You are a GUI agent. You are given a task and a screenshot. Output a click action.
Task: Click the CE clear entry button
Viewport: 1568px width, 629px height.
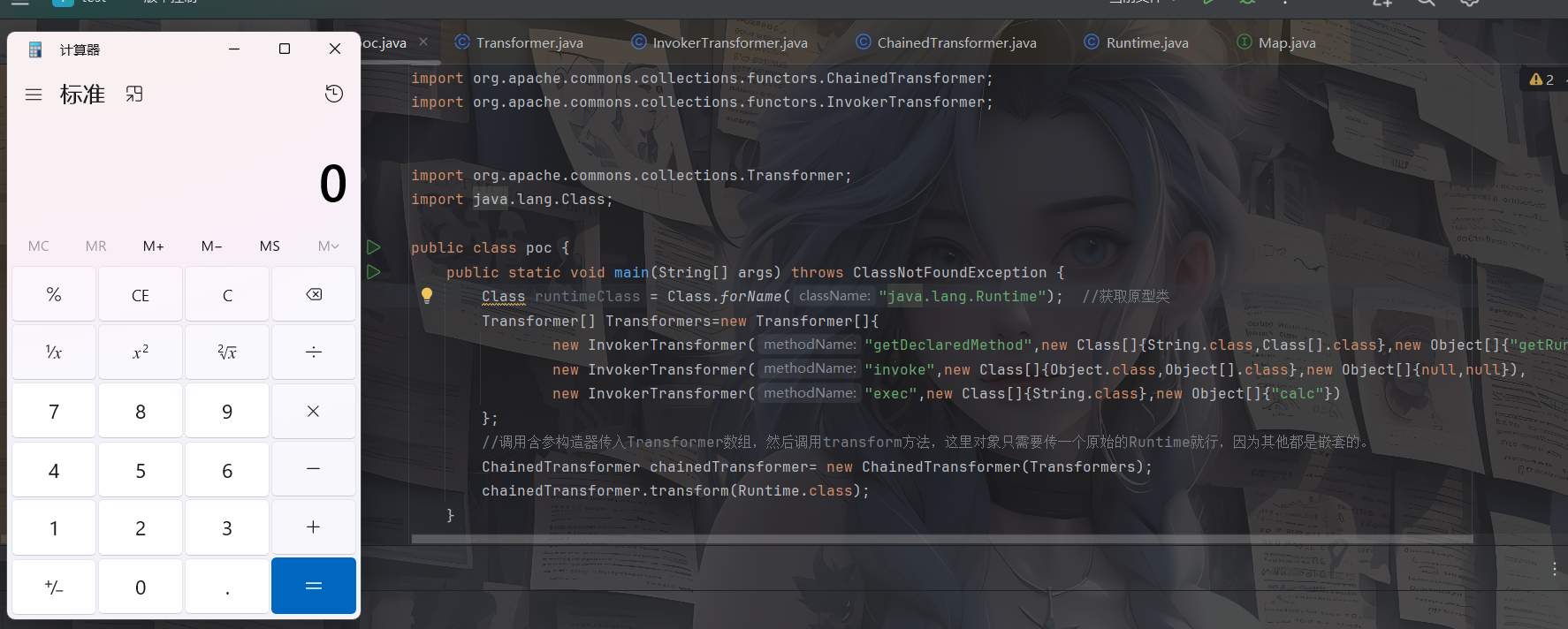pos(141,295)
